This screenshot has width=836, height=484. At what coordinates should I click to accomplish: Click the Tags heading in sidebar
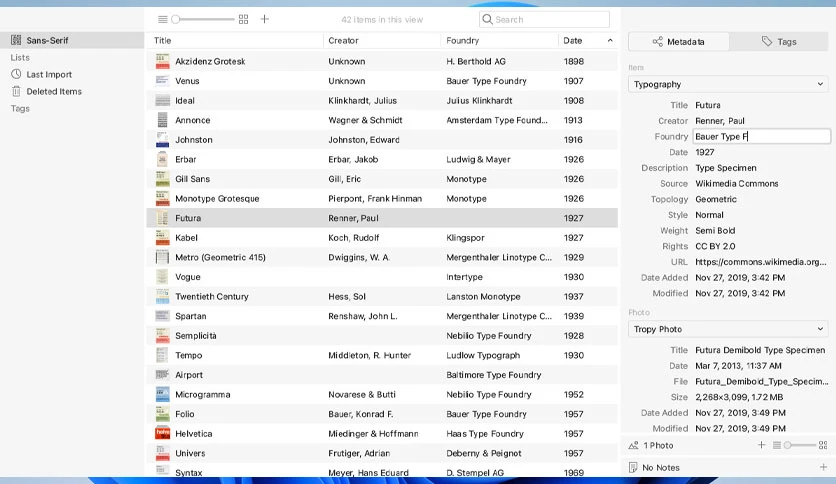click(x=20, y=109)
